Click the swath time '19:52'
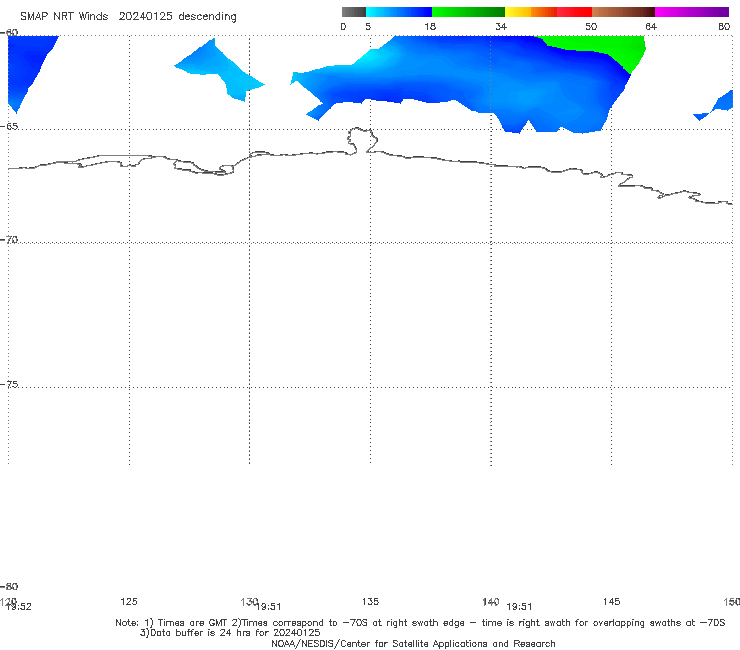 point(19,607)
